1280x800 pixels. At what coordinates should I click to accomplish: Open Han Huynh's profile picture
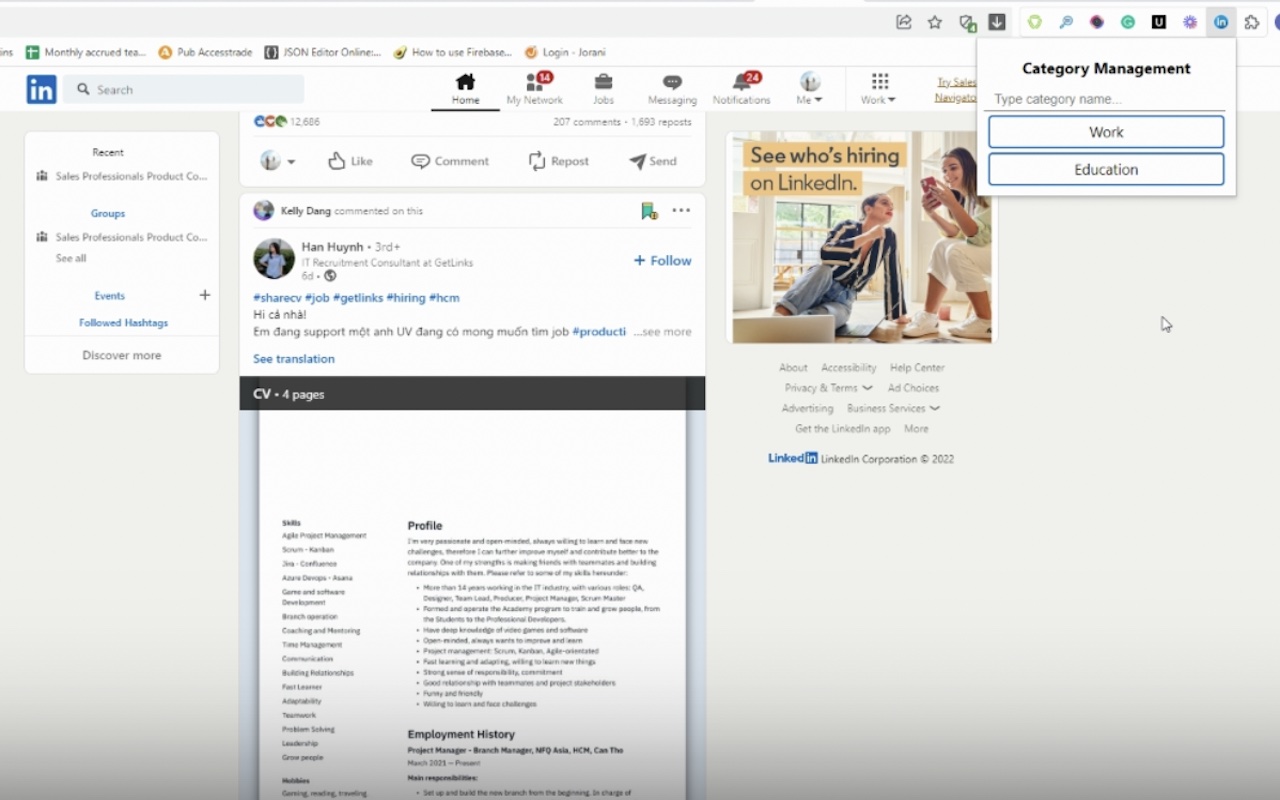pyautogui.click(x=273, y=259)
